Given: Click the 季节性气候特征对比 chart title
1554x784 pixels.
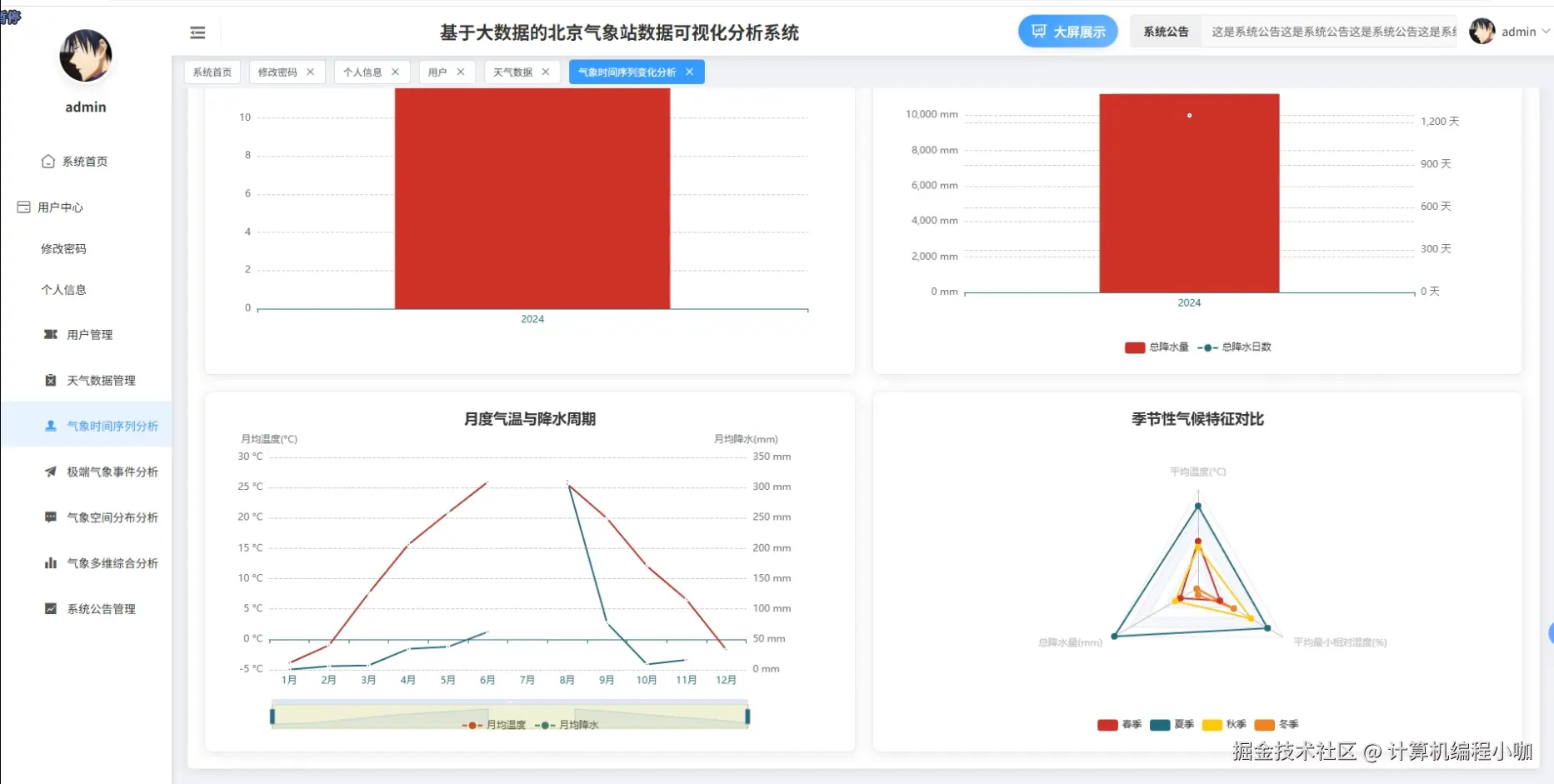Looking at the screenshot, I should [x=1197, y=419].
